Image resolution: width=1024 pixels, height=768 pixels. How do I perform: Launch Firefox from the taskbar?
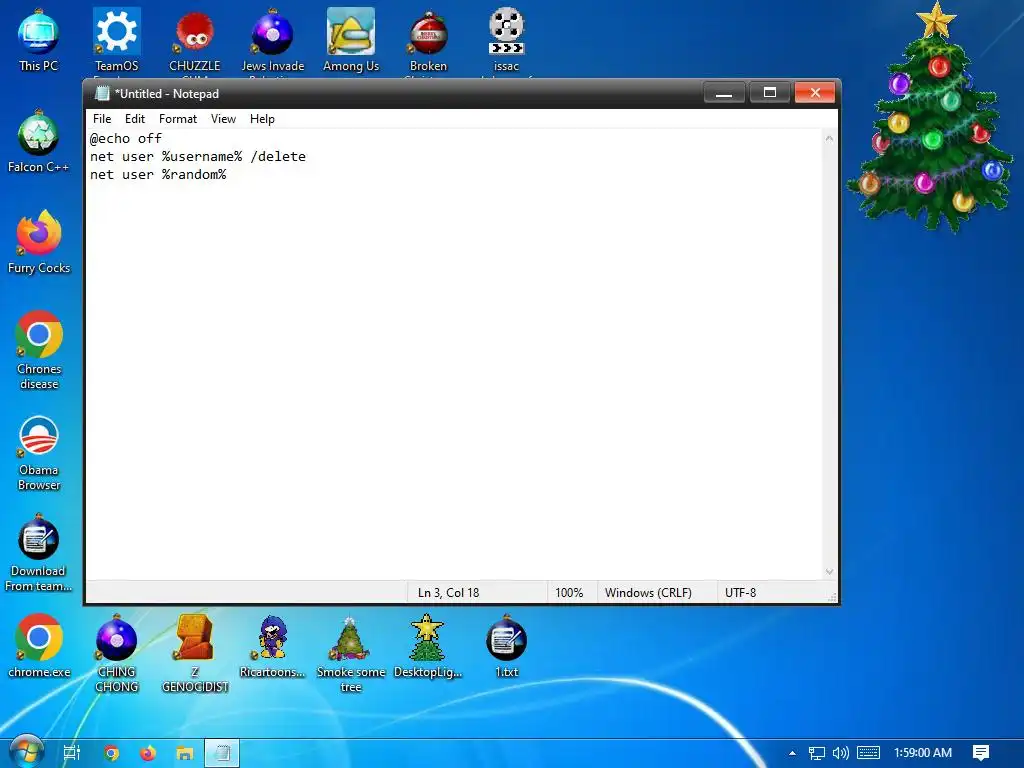pyautogui.click(x=148, y=753)
